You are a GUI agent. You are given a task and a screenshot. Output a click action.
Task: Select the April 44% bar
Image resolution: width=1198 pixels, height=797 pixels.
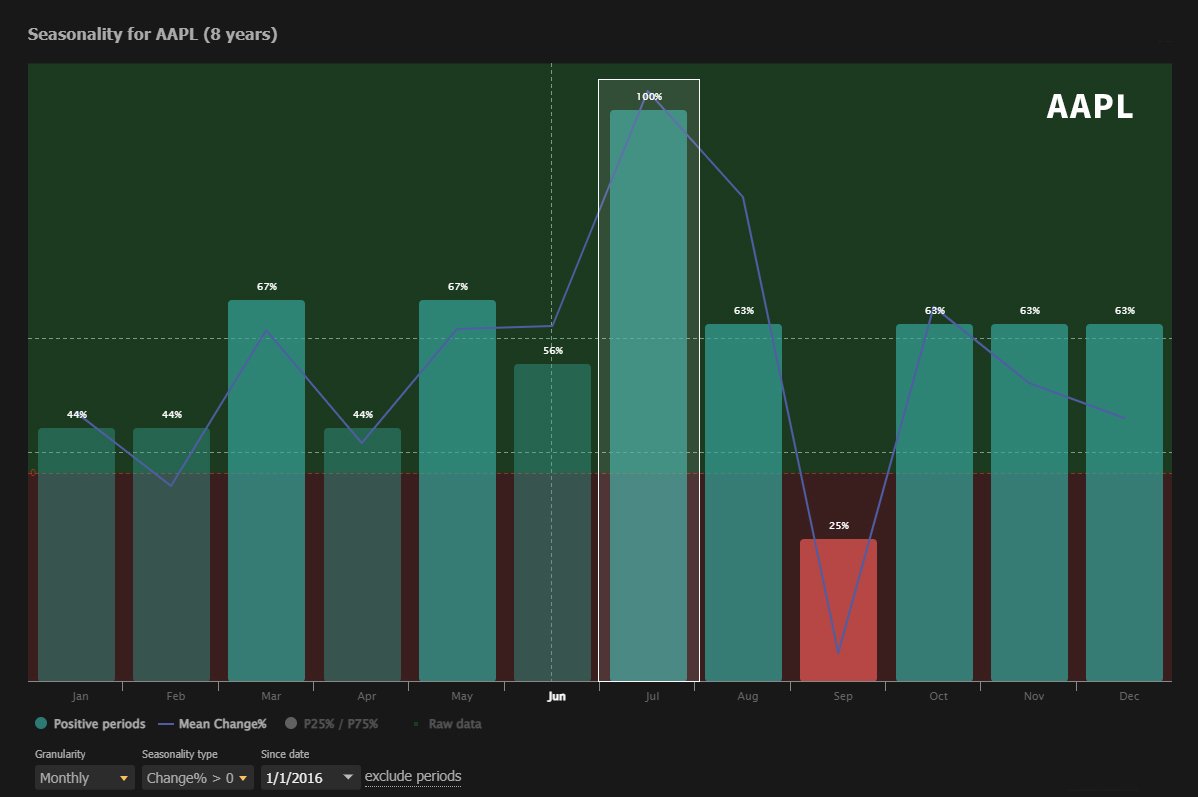click(x=362, y=554)
